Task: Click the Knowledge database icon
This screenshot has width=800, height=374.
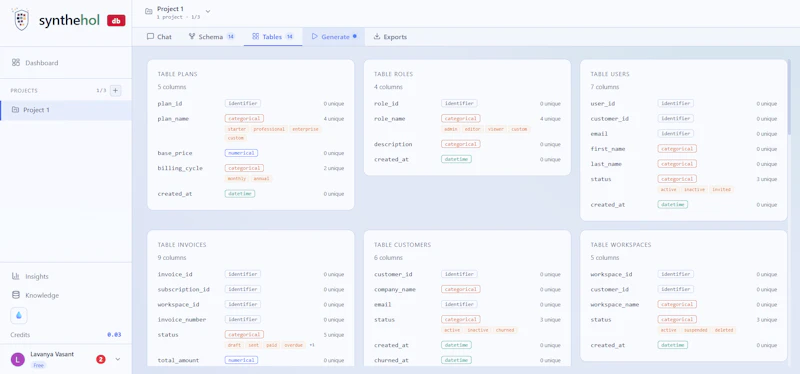Action: tap(16, 295)
